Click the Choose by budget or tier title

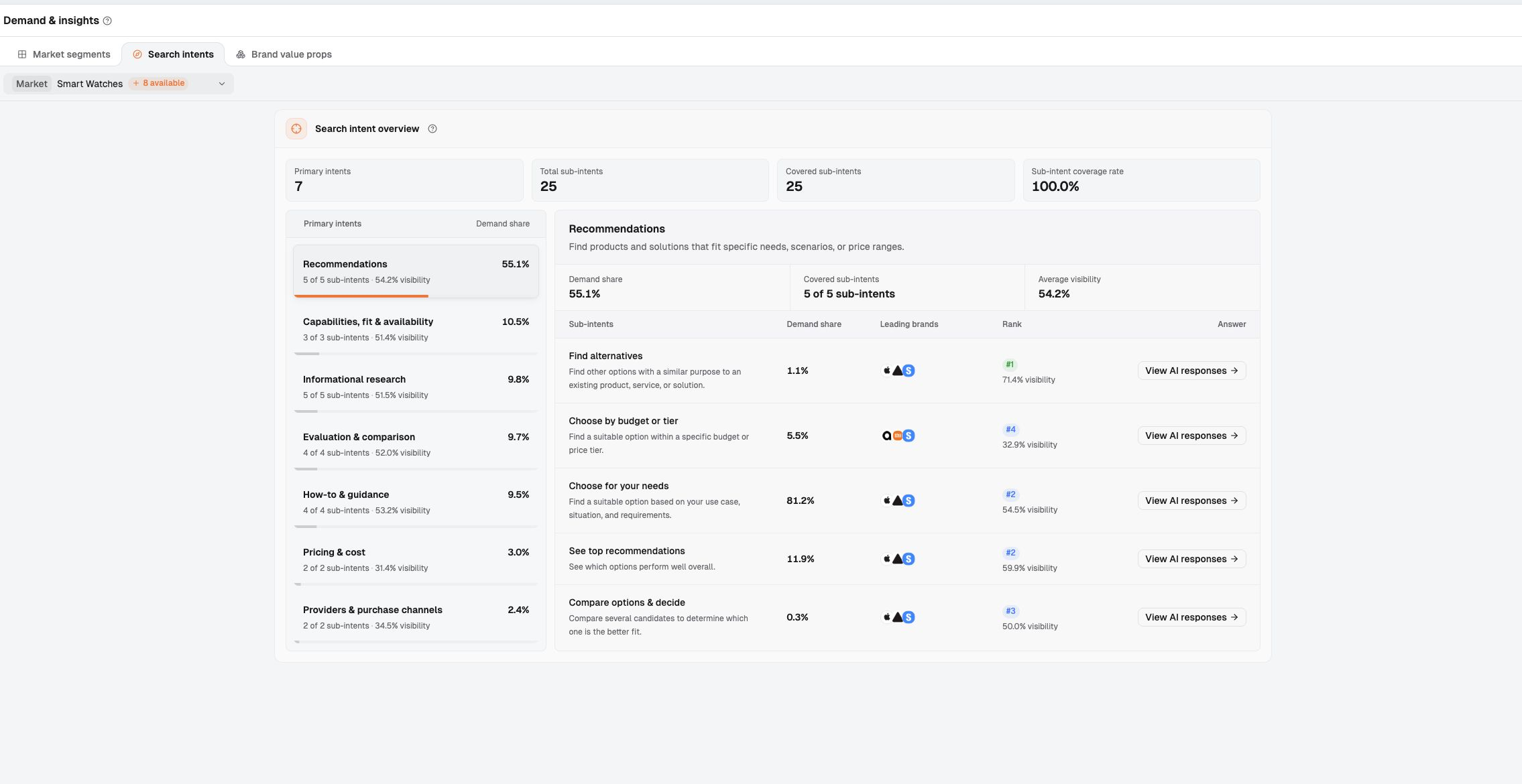pos(624,421)
